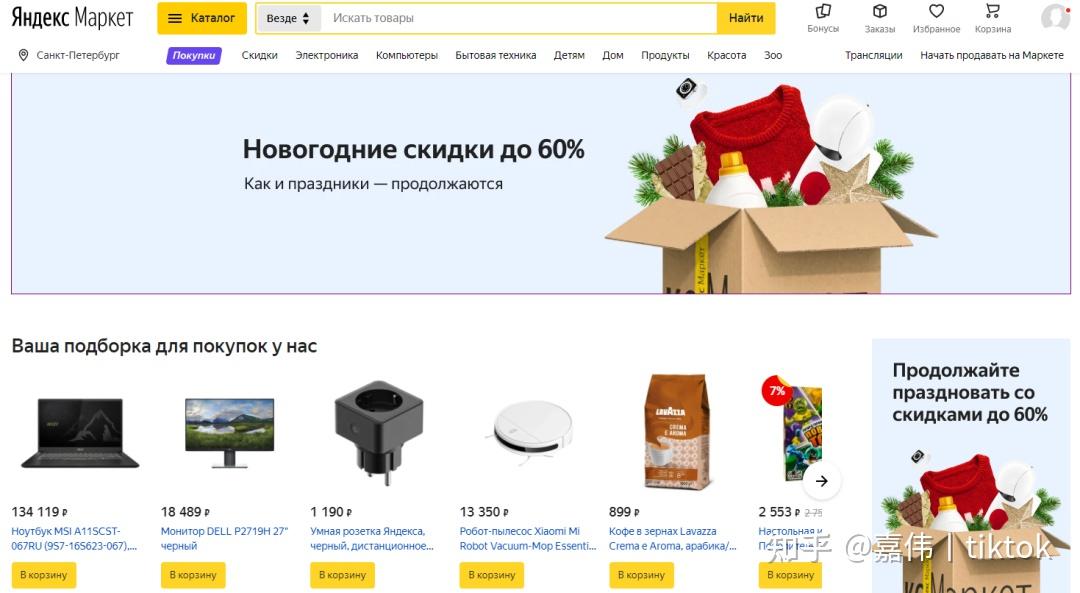1080x593 pixels.
Task: Click the Найти search button
Action: tap(746, 19)
